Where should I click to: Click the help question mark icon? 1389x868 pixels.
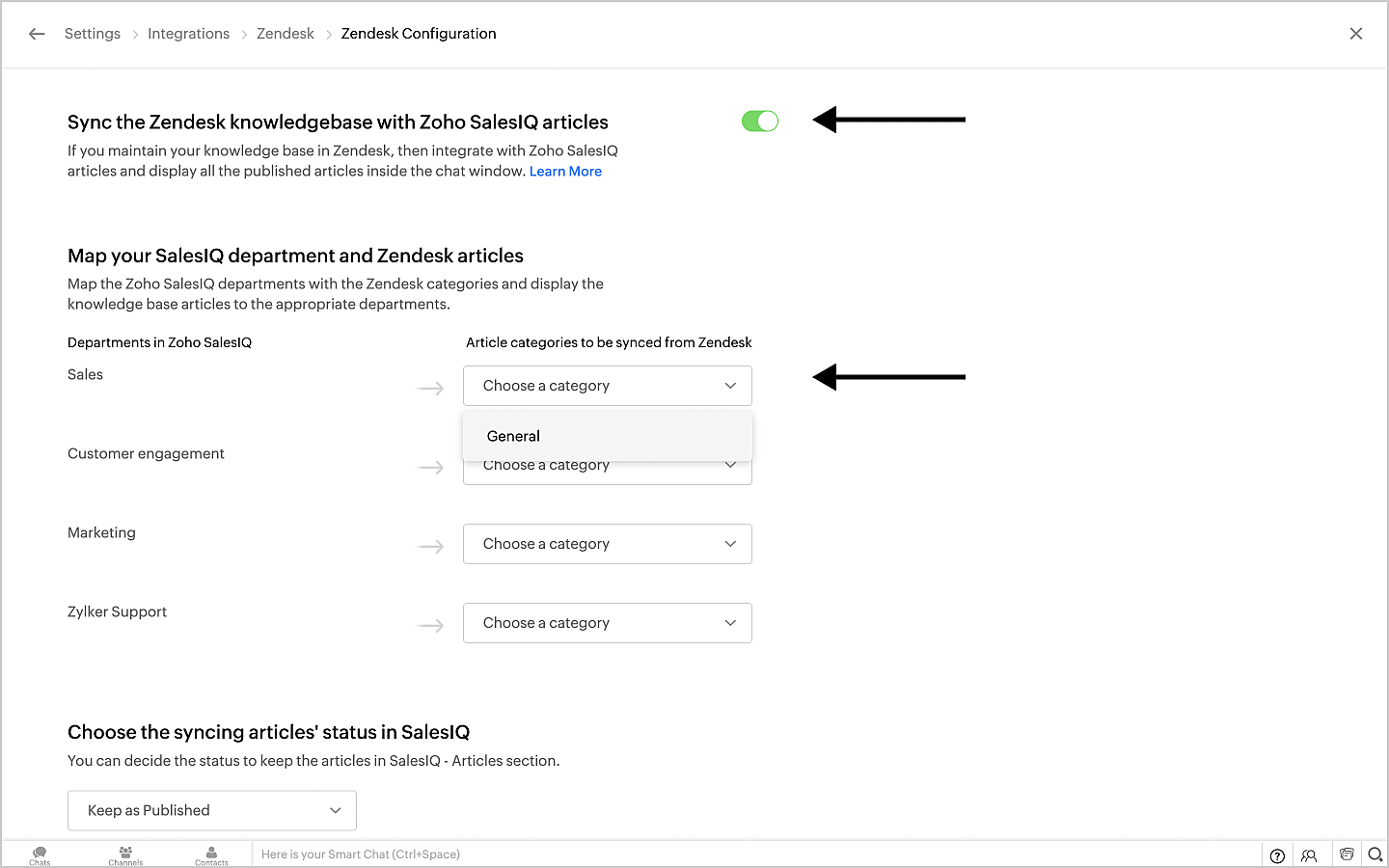[x=1277, y=855]
